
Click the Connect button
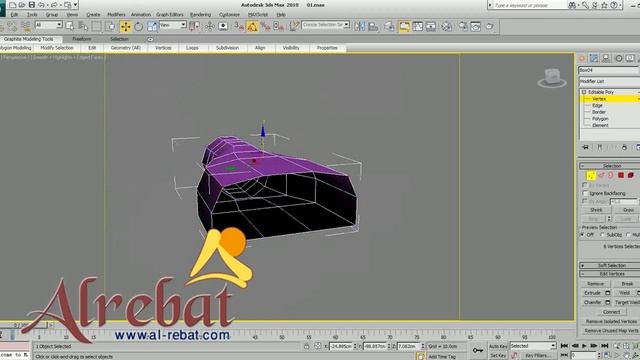[611, 312]
